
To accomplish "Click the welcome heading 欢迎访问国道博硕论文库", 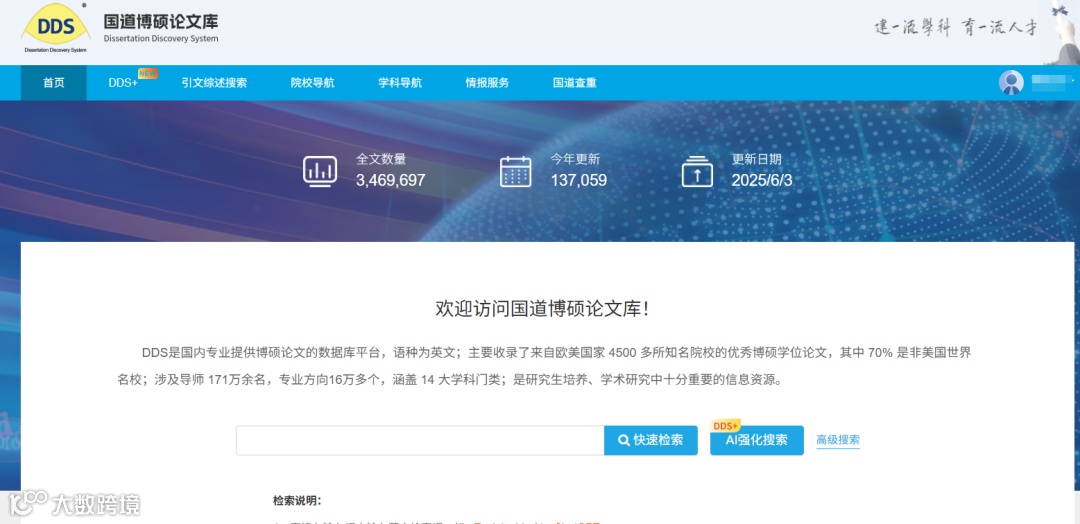I will [542, 308].
